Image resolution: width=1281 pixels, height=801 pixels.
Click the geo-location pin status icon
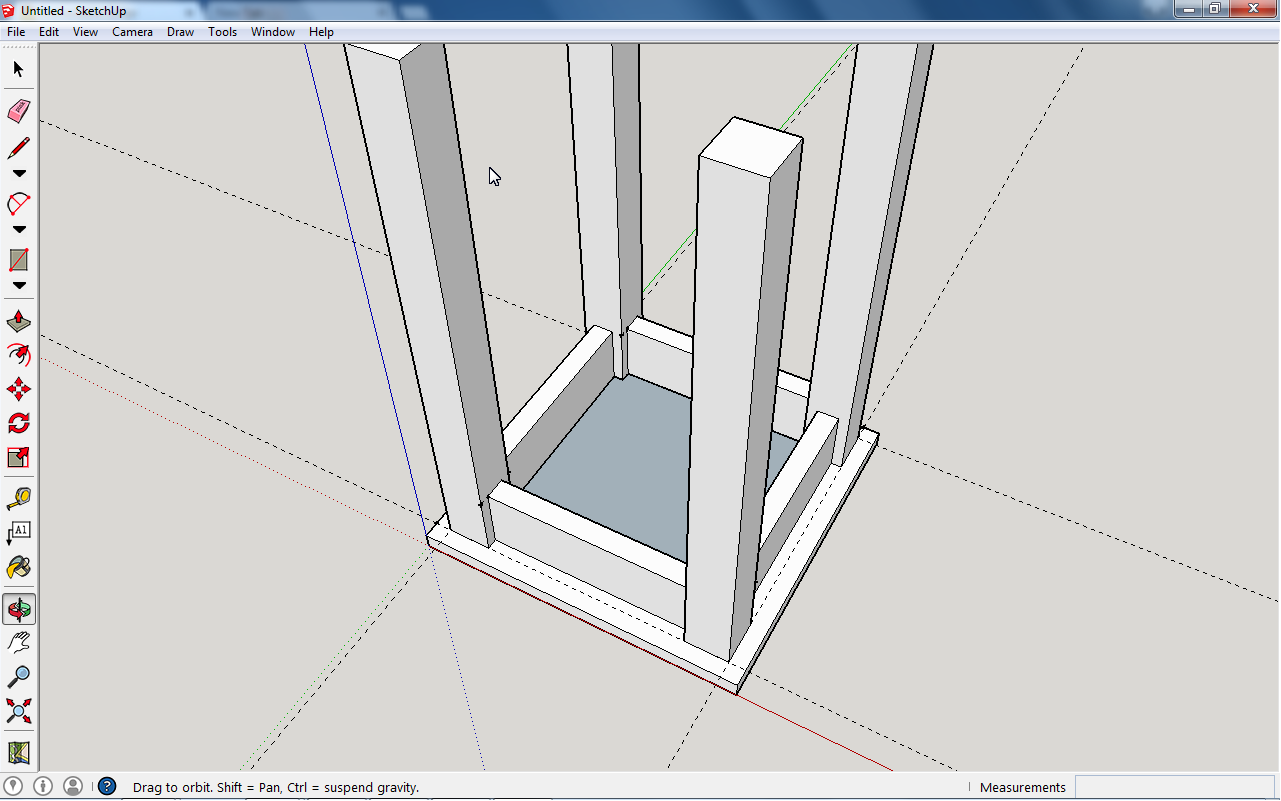pos(14,787)
